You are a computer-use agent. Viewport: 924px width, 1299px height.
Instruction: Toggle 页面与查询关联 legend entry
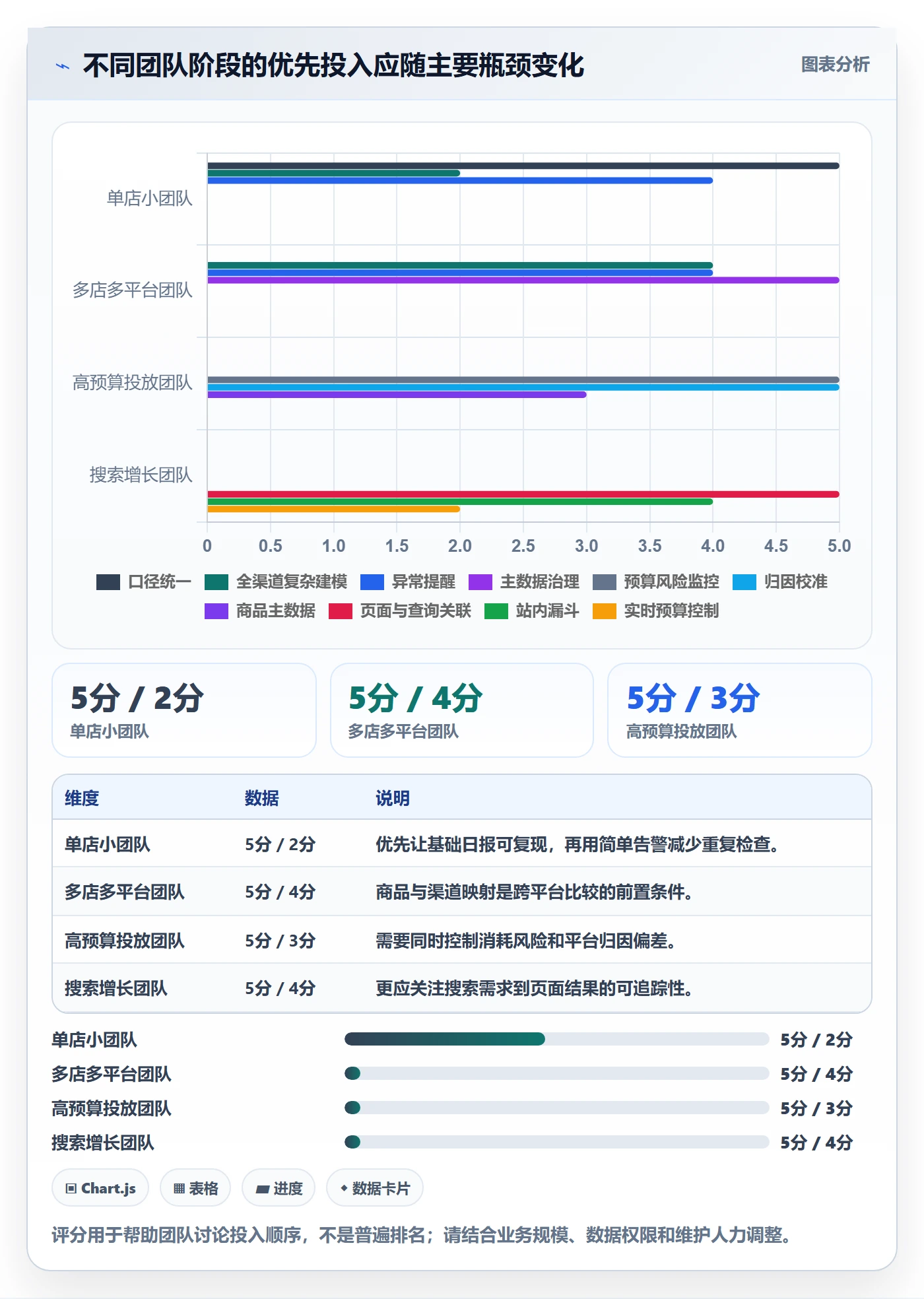(400, 611)
